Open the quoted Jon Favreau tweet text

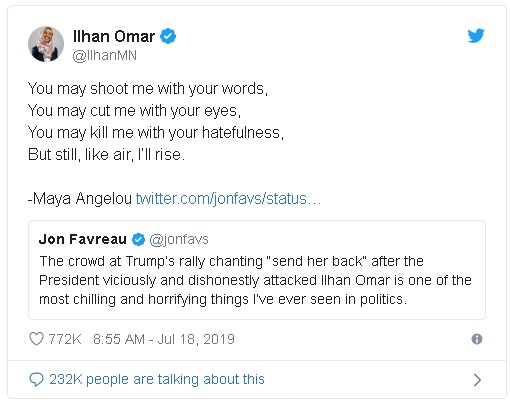(255, 280)
